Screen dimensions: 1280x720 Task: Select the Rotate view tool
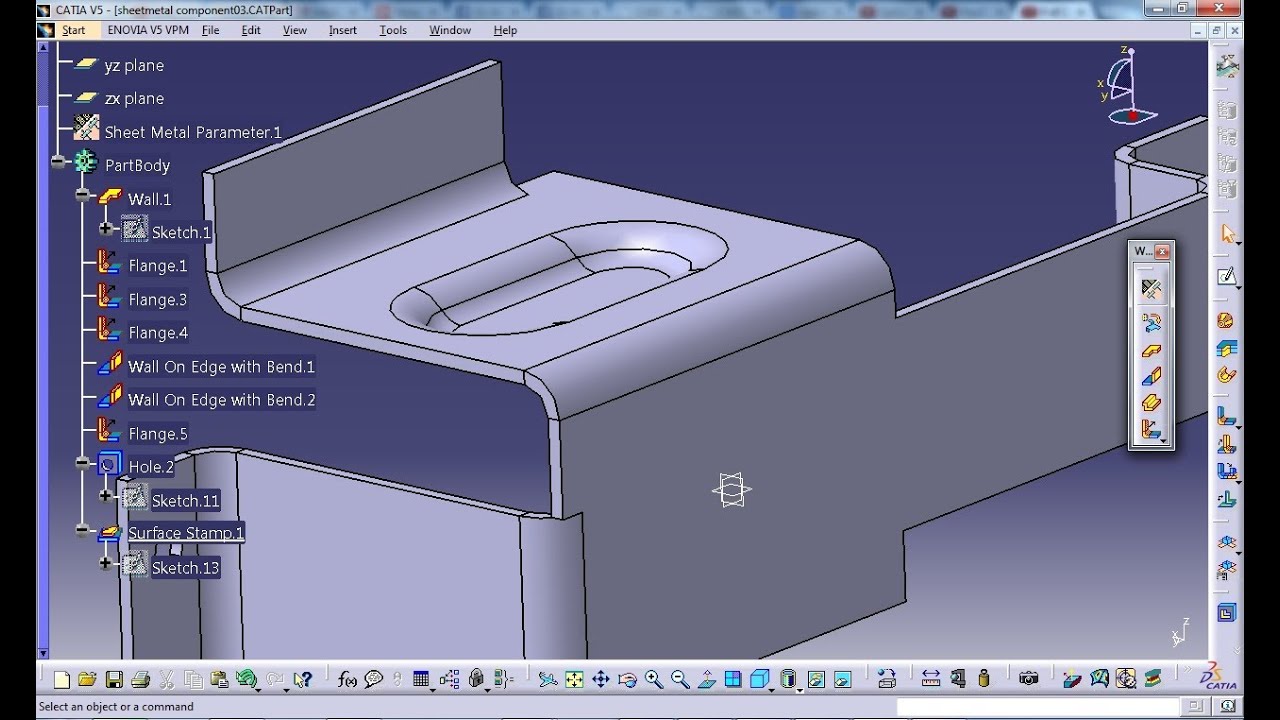[x=626, y=679]
